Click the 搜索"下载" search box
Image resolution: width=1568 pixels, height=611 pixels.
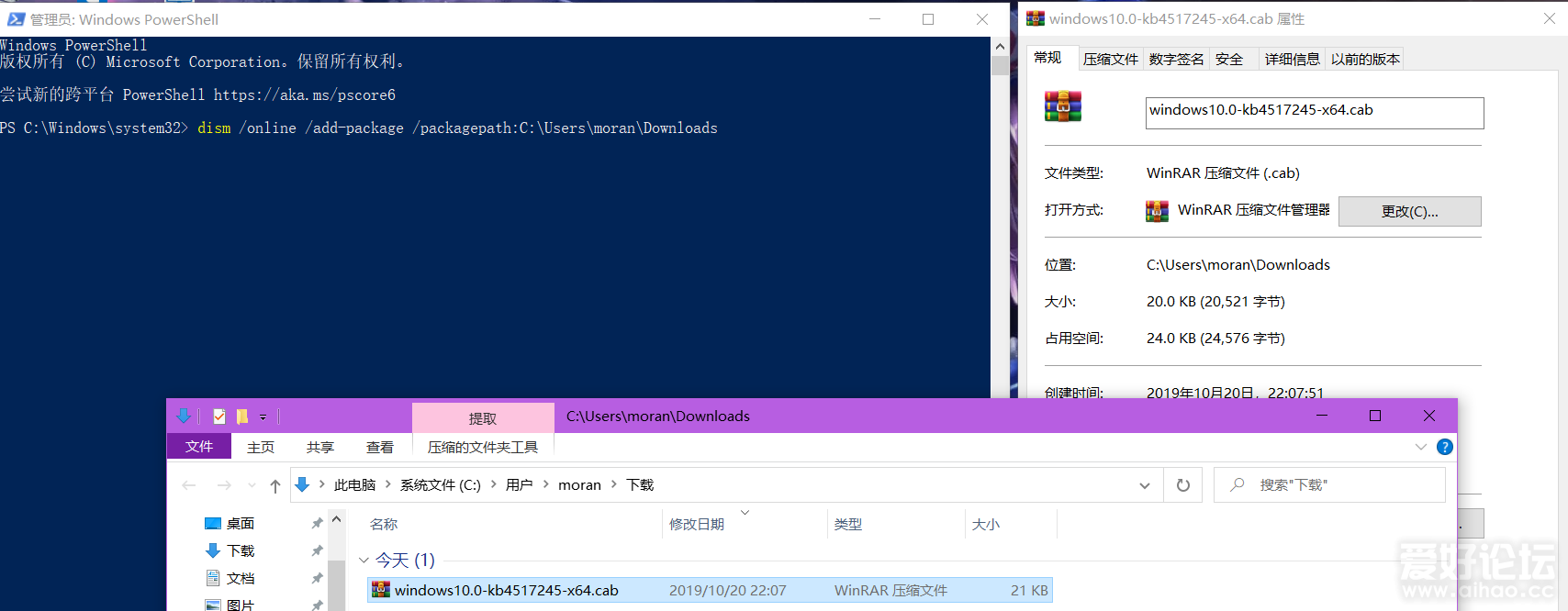tap(1329, 485)
